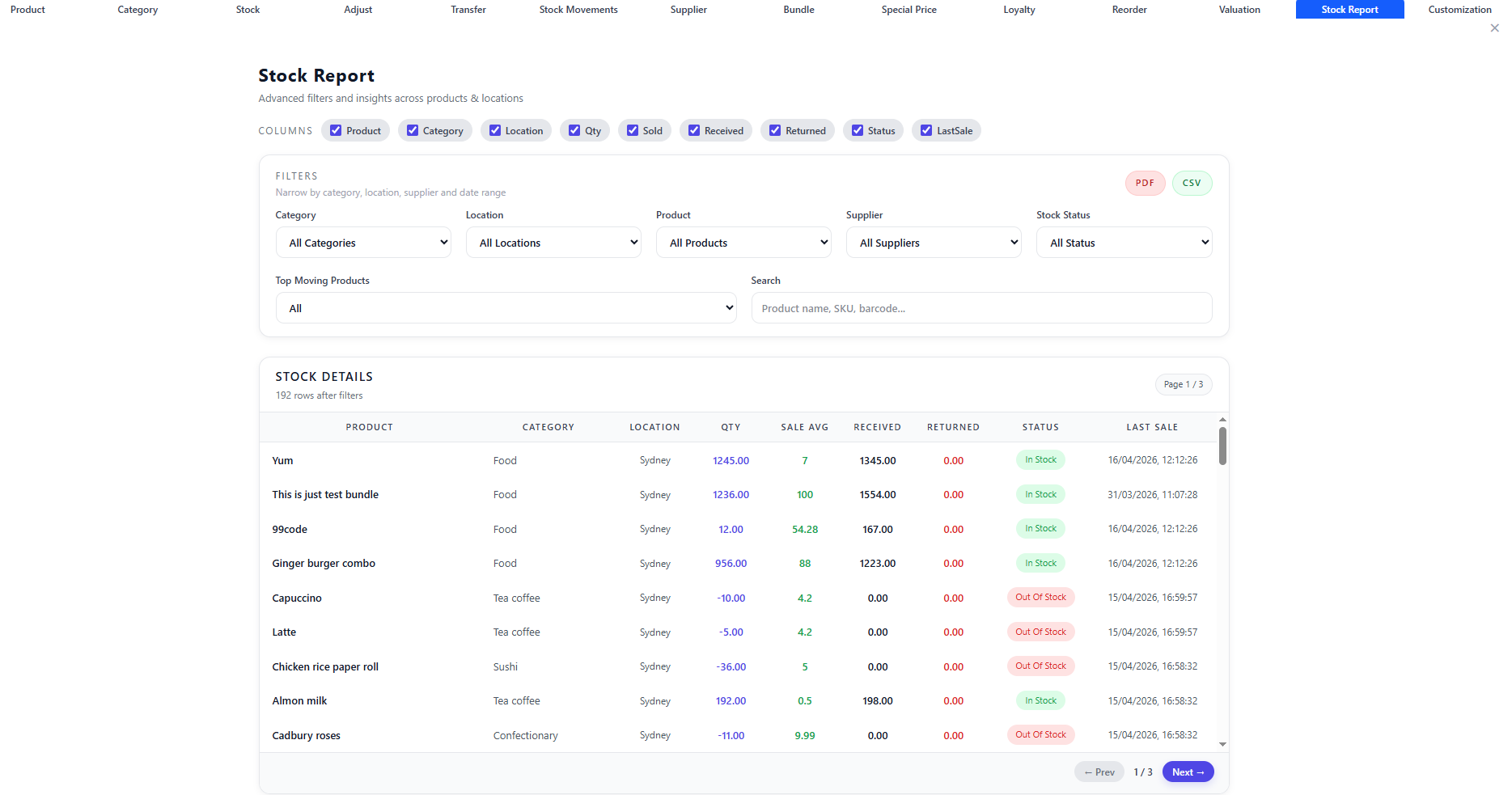Click the Cadbury roses product name
Image resolution: width=1512 pixels, height=795 pixels.
(306, 736)
